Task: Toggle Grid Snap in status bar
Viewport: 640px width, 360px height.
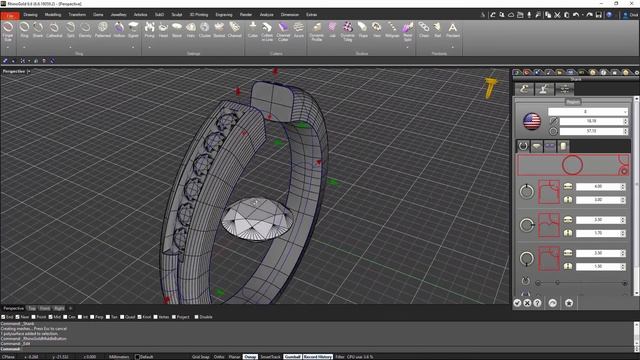Action: click(200, 357)
